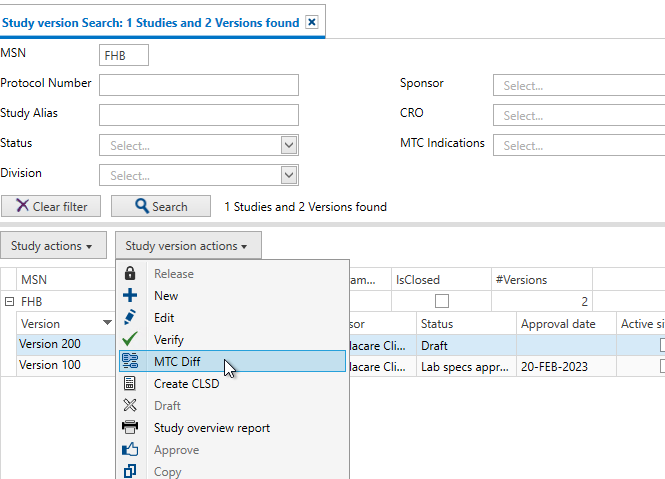
Task: Choose MTC Diff from the menu
Action: click(x=179, y=362)
